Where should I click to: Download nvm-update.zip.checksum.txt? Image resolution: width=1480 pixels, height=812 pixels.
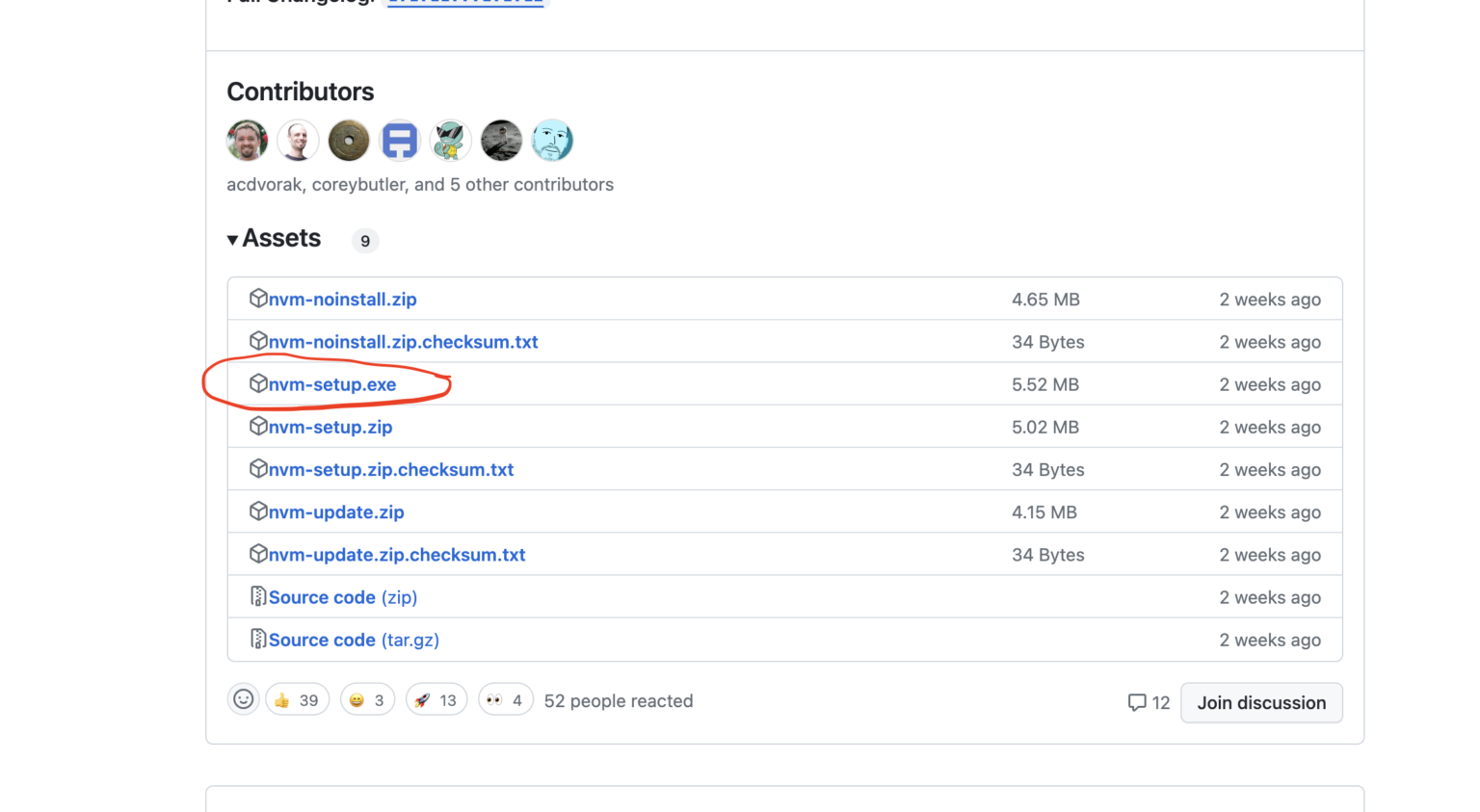click(397, 555)
